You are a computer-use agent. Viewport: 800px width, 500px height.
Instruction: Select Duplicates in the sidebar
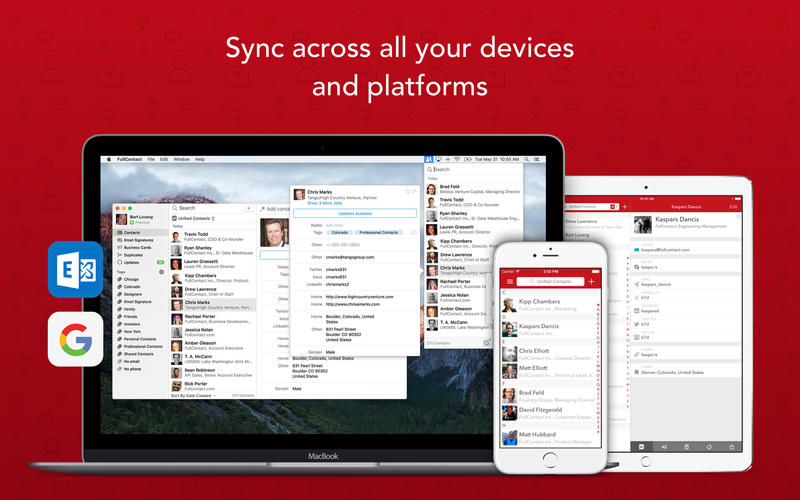(140, 255)
